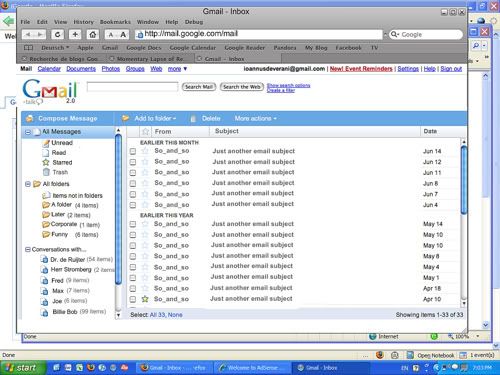
Task: Open the File menu
Action: pos(25,22)
